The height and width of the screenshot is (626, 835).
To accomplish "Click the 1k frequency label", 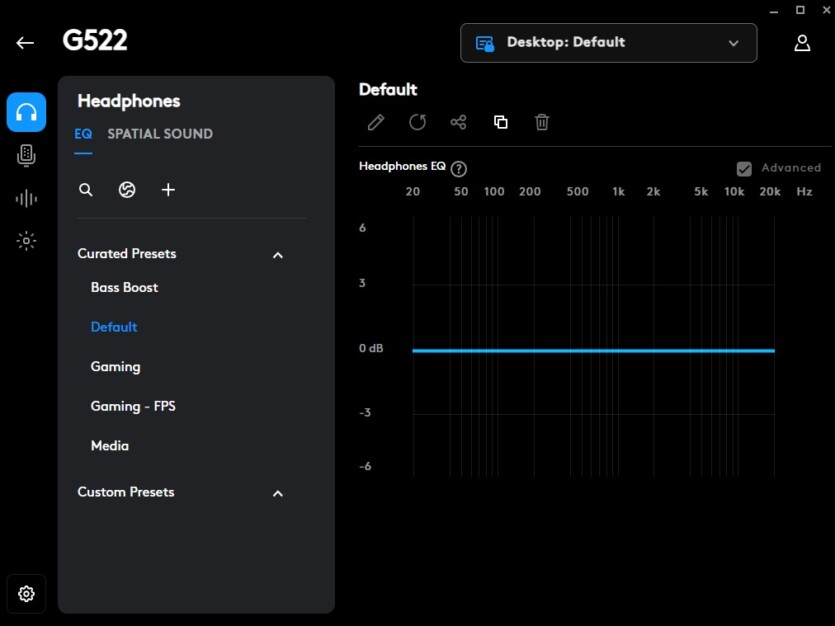I will coord(618,192).
